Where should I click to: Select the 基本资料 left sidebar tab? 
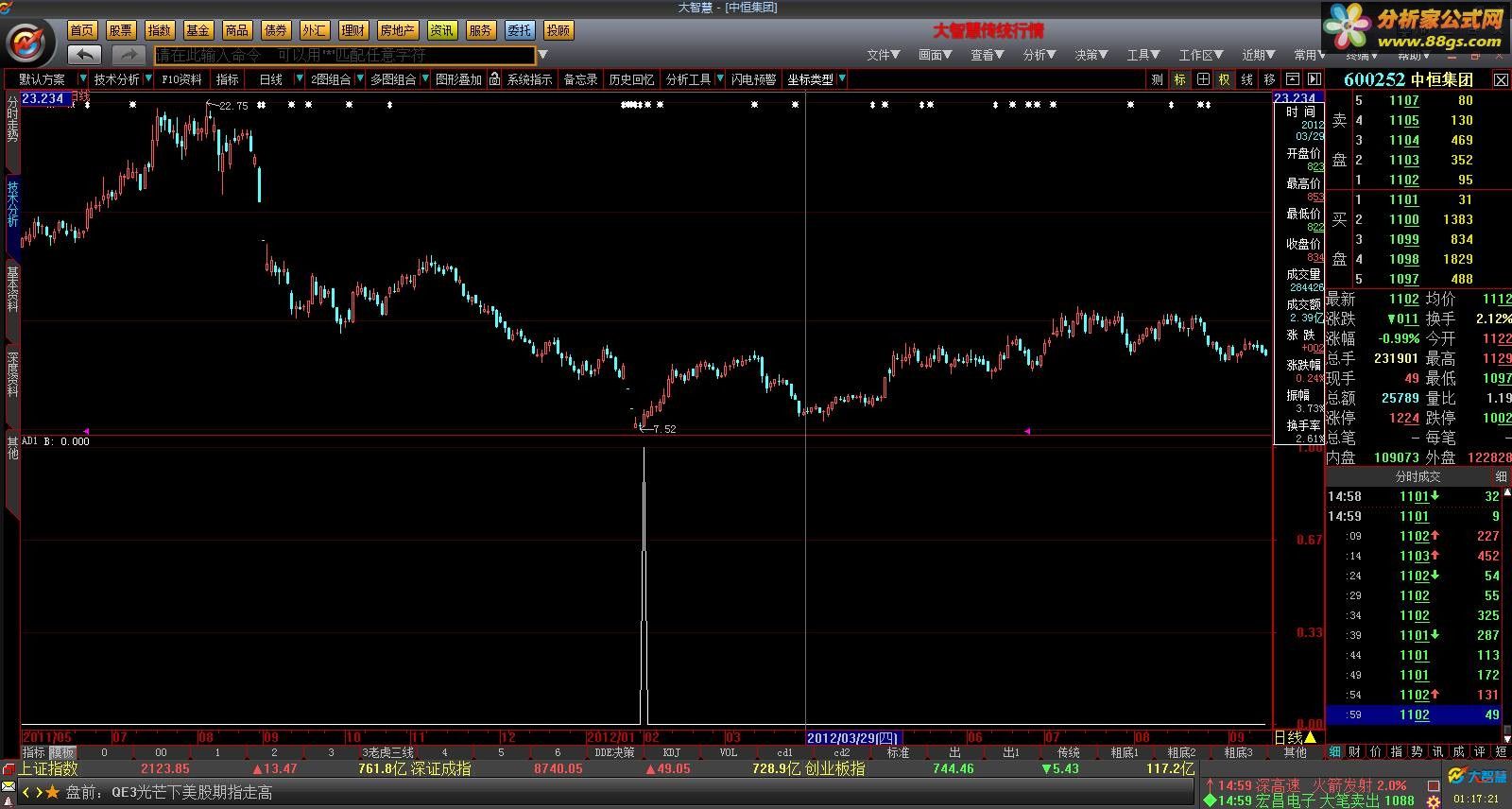coord(12,289)
